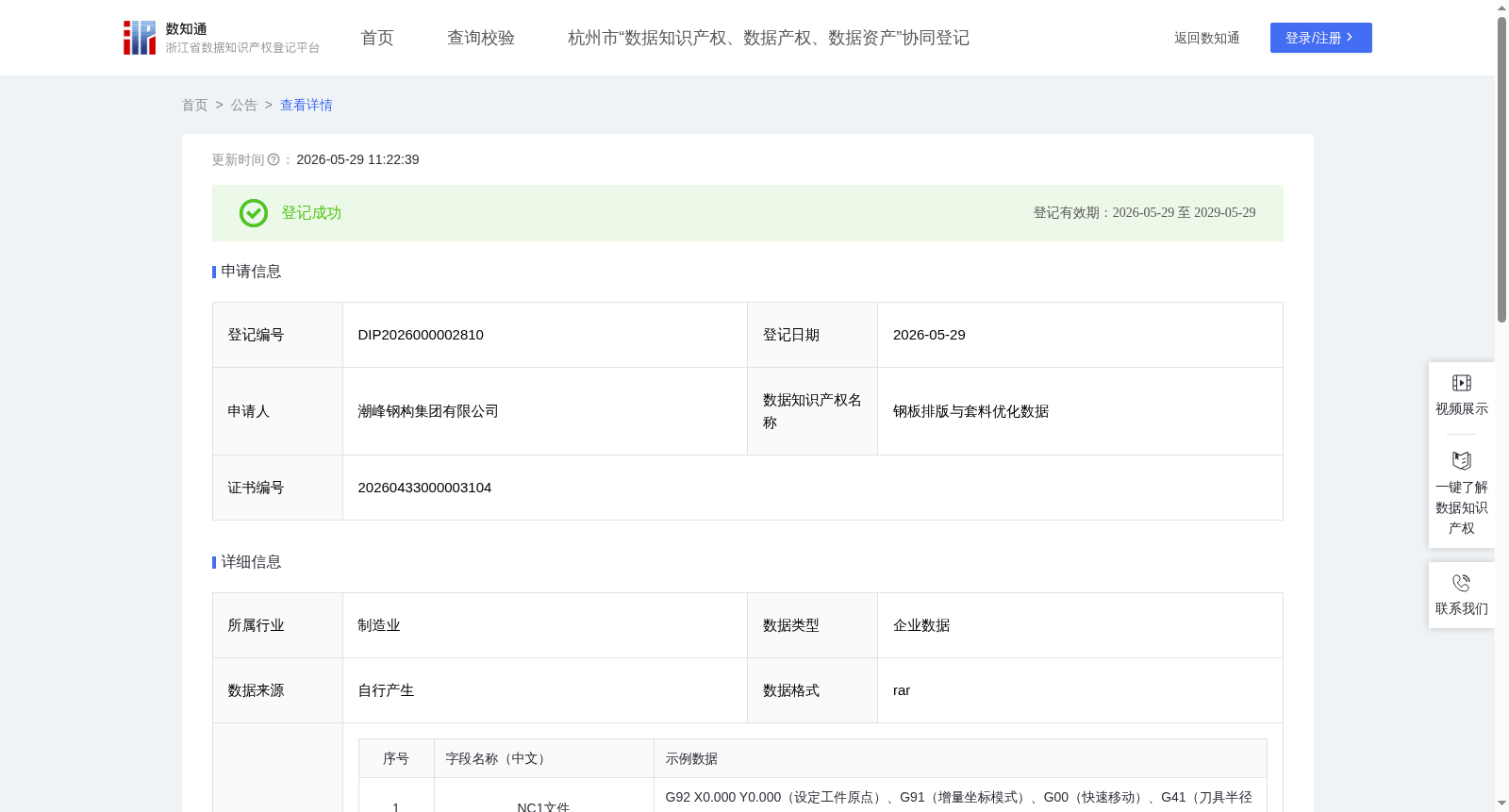Click the green 登记成功 checkmark icon
Screen dimensions: 1509x812
pyautogui.click(x=254, y=213)
